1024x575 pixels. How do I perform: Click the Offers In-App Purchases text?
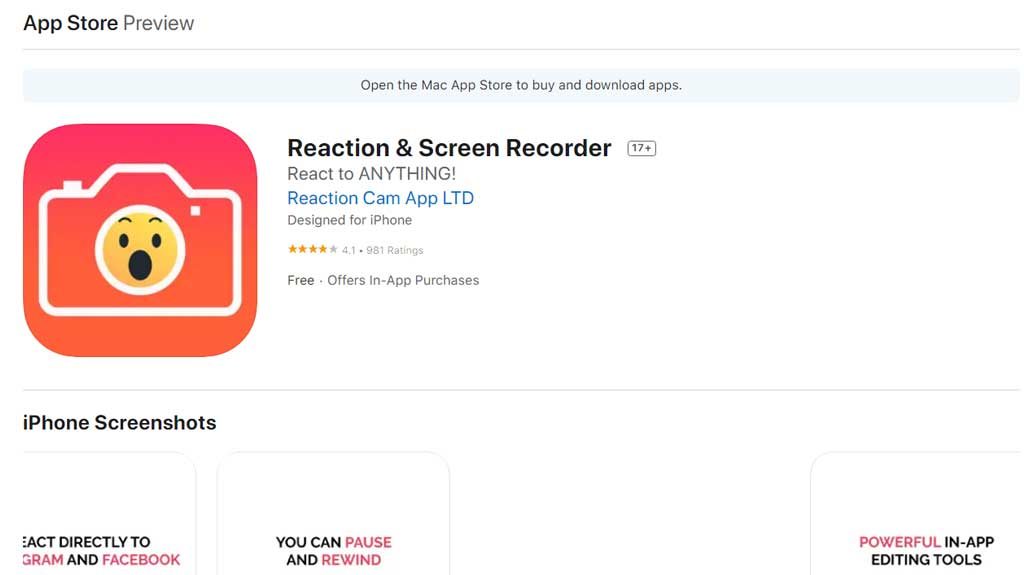403,280
